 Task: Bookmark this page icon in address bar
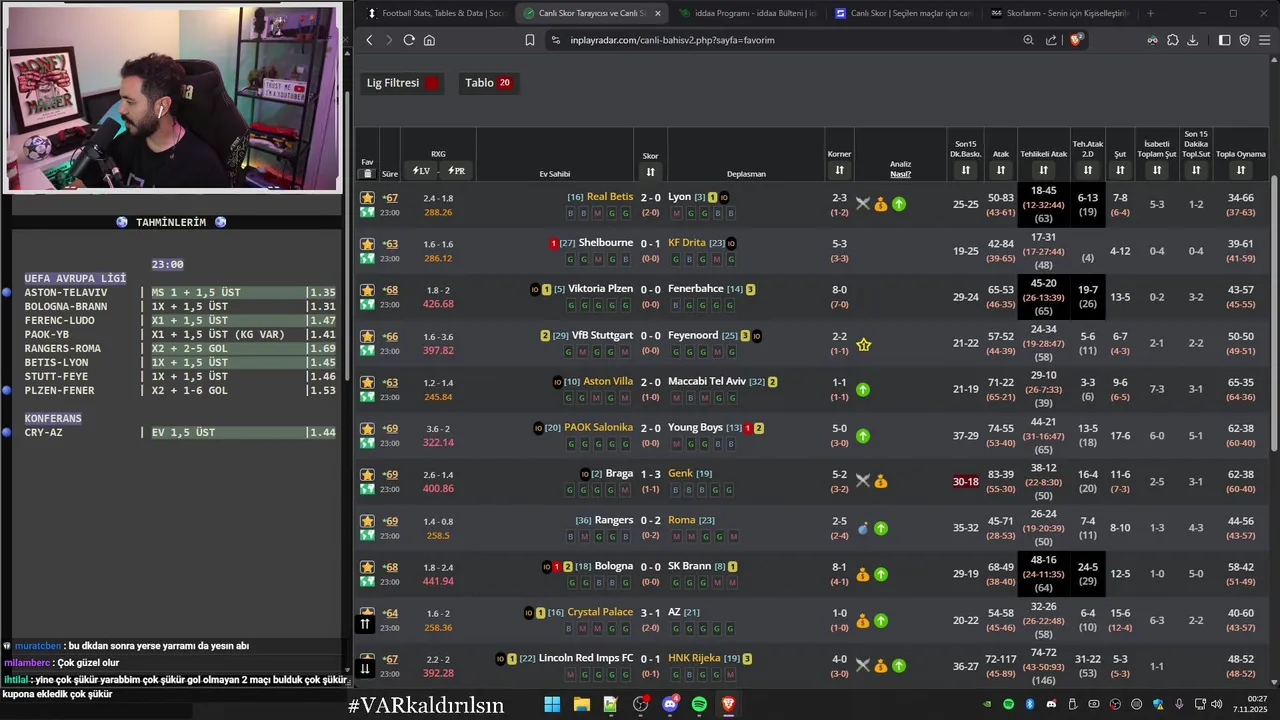point(530,40)
